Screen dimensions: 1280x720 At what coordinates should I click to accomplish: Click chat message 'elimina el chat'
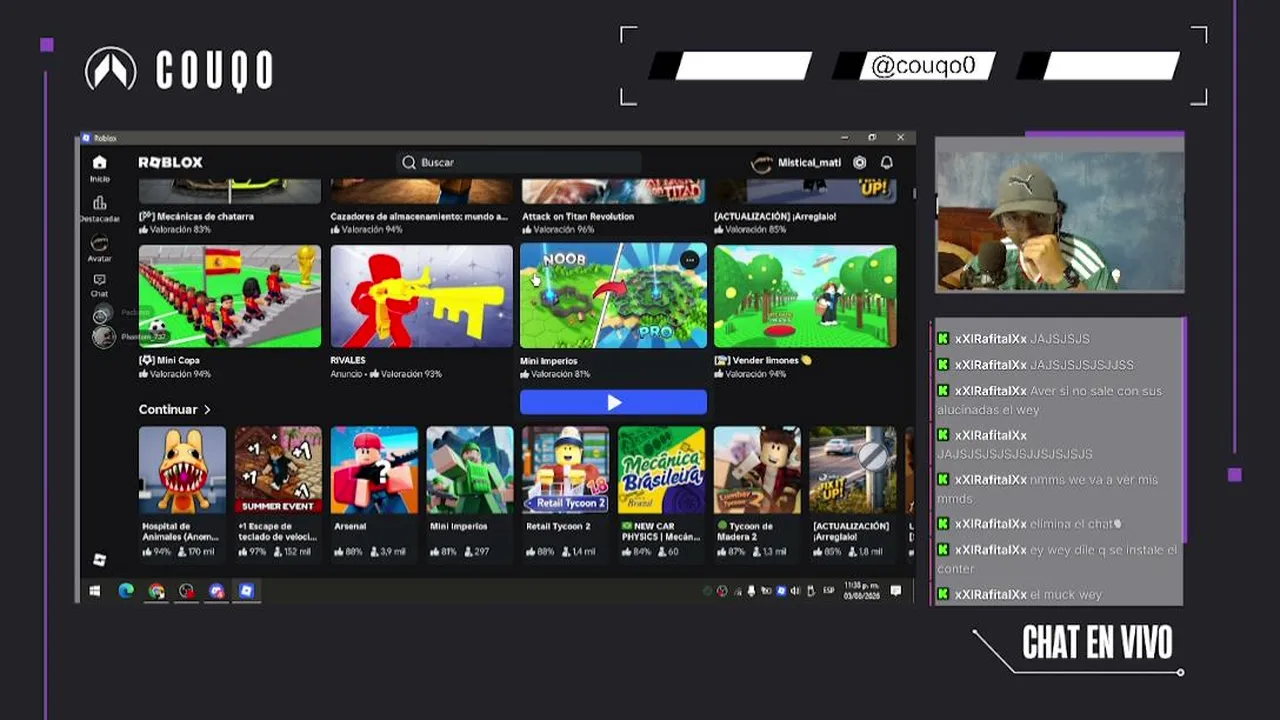[1076, 524]
